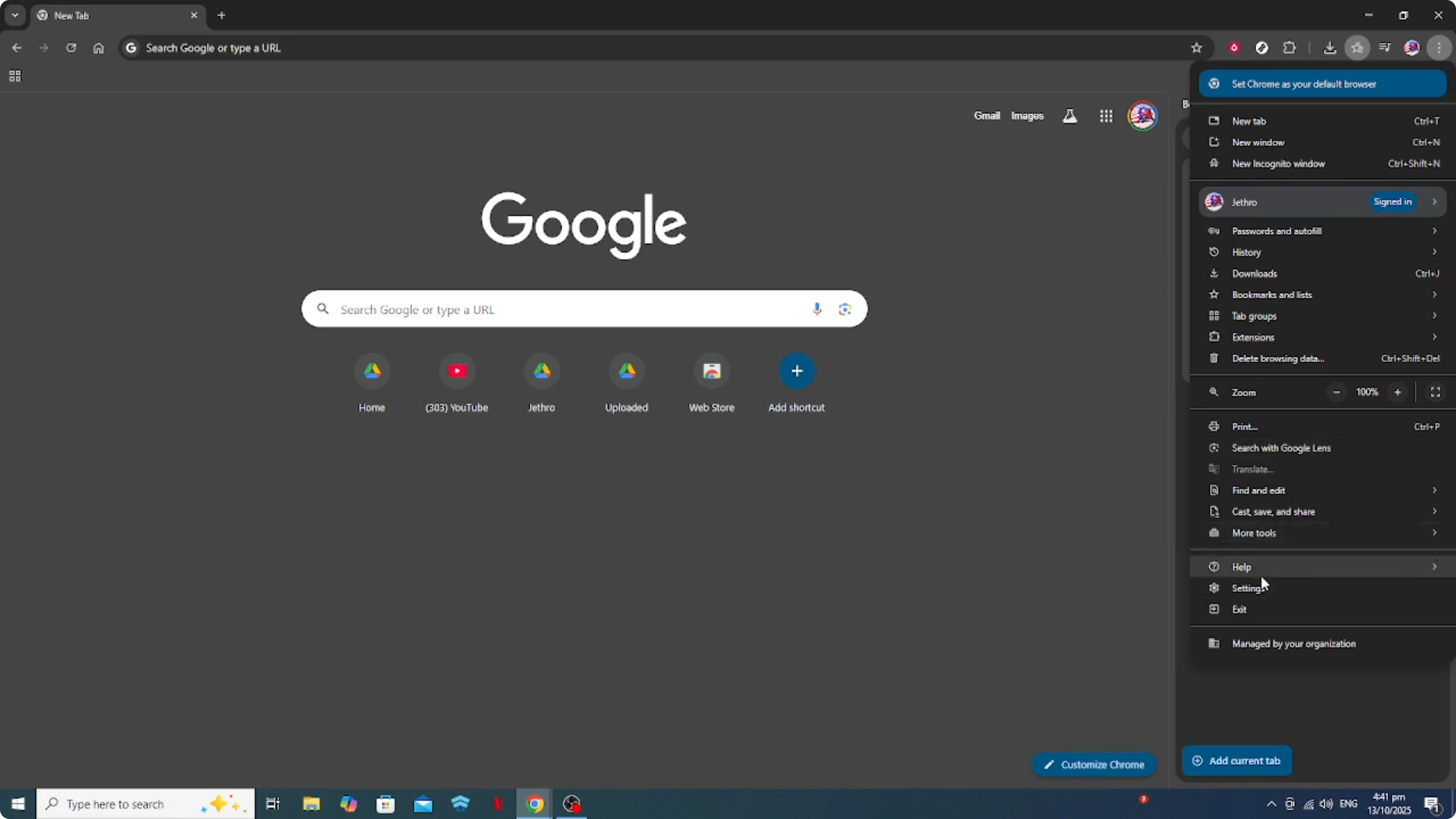The width and height of the screenshot is (1456, 819).
Task: Open a New Incognito window
Action: point(1322,164)
